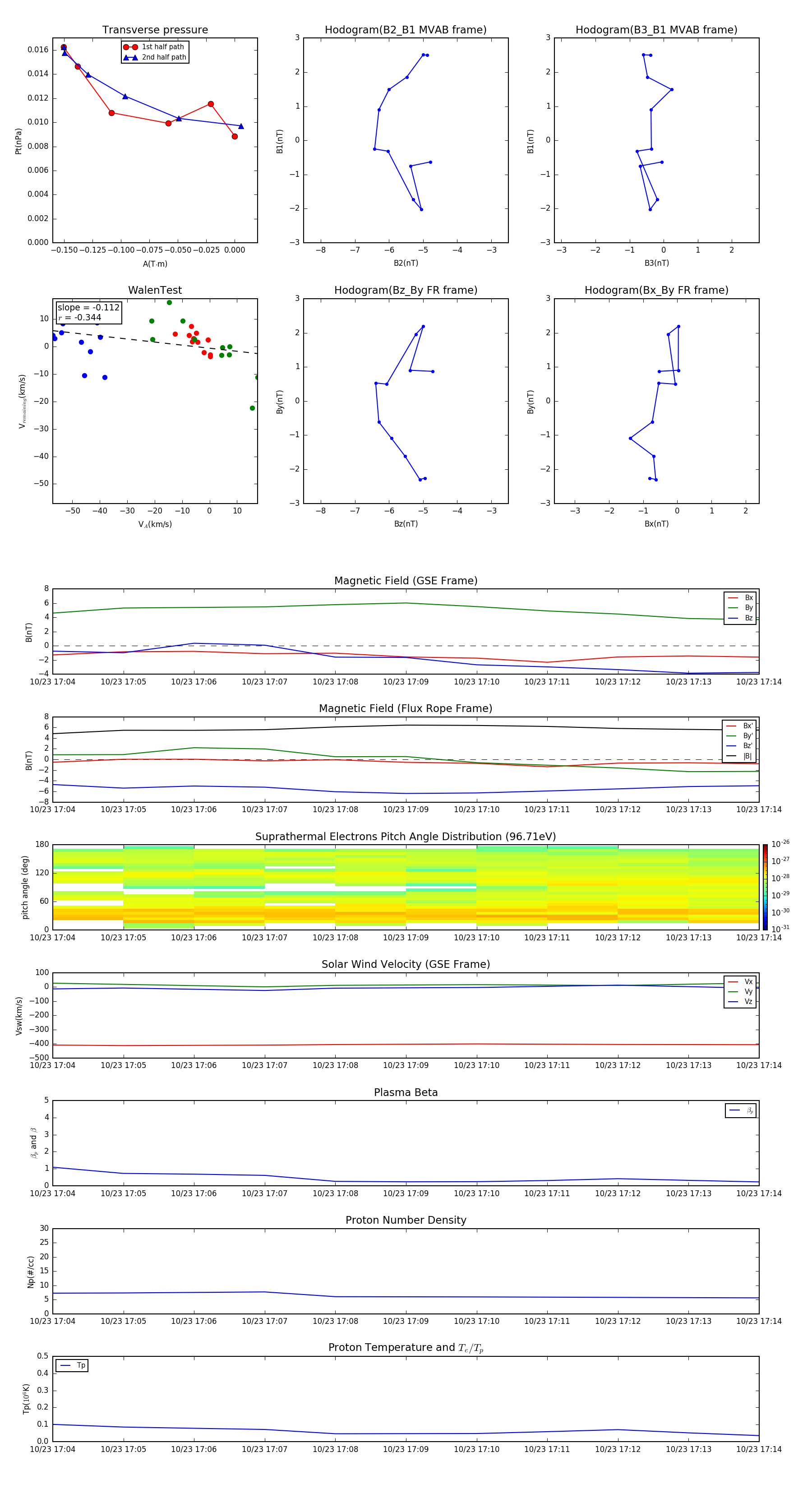The width and height of the screenshot is (812, 1489).
Task: Click the 'Hodogram(B2_B1 MVAB frame)' title
Action: 406,30
